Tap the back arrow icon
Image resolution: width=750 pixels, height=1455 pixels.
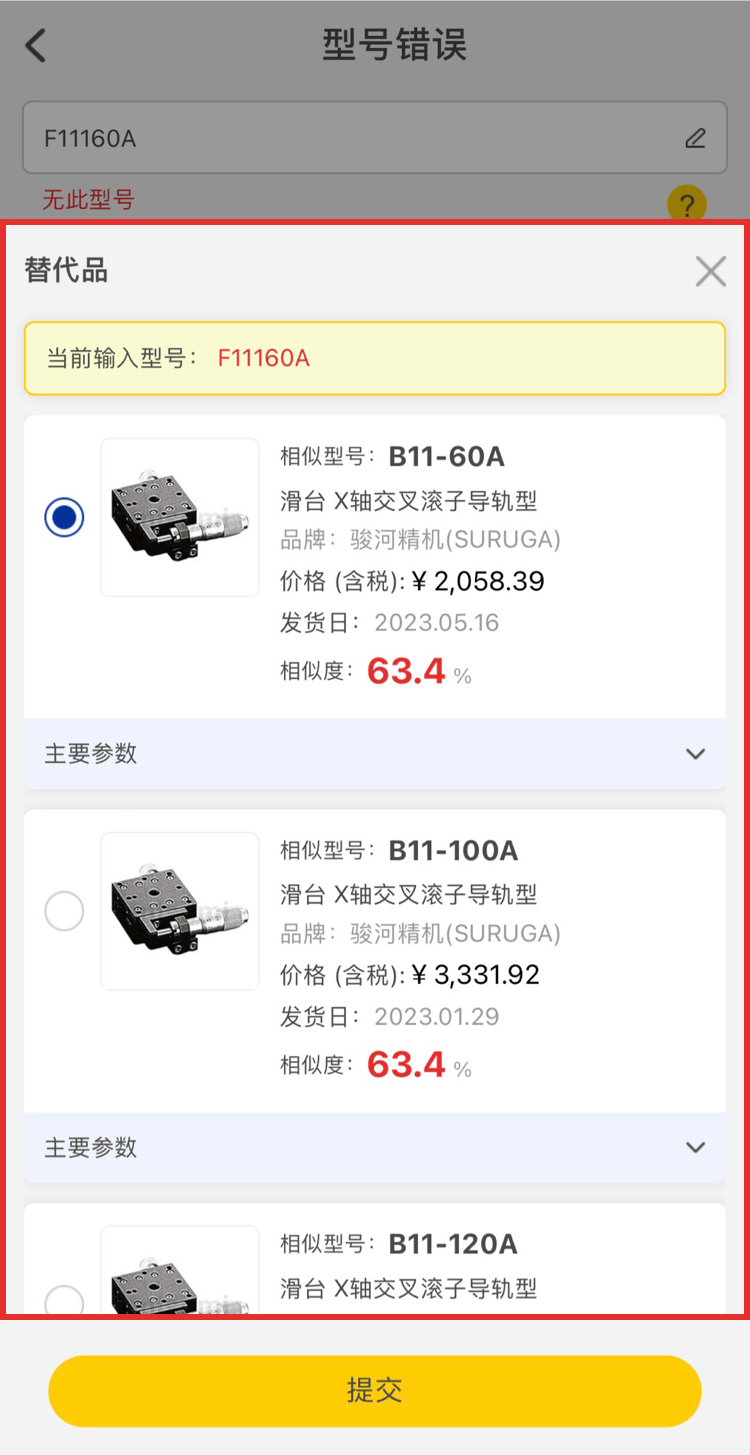36,46
